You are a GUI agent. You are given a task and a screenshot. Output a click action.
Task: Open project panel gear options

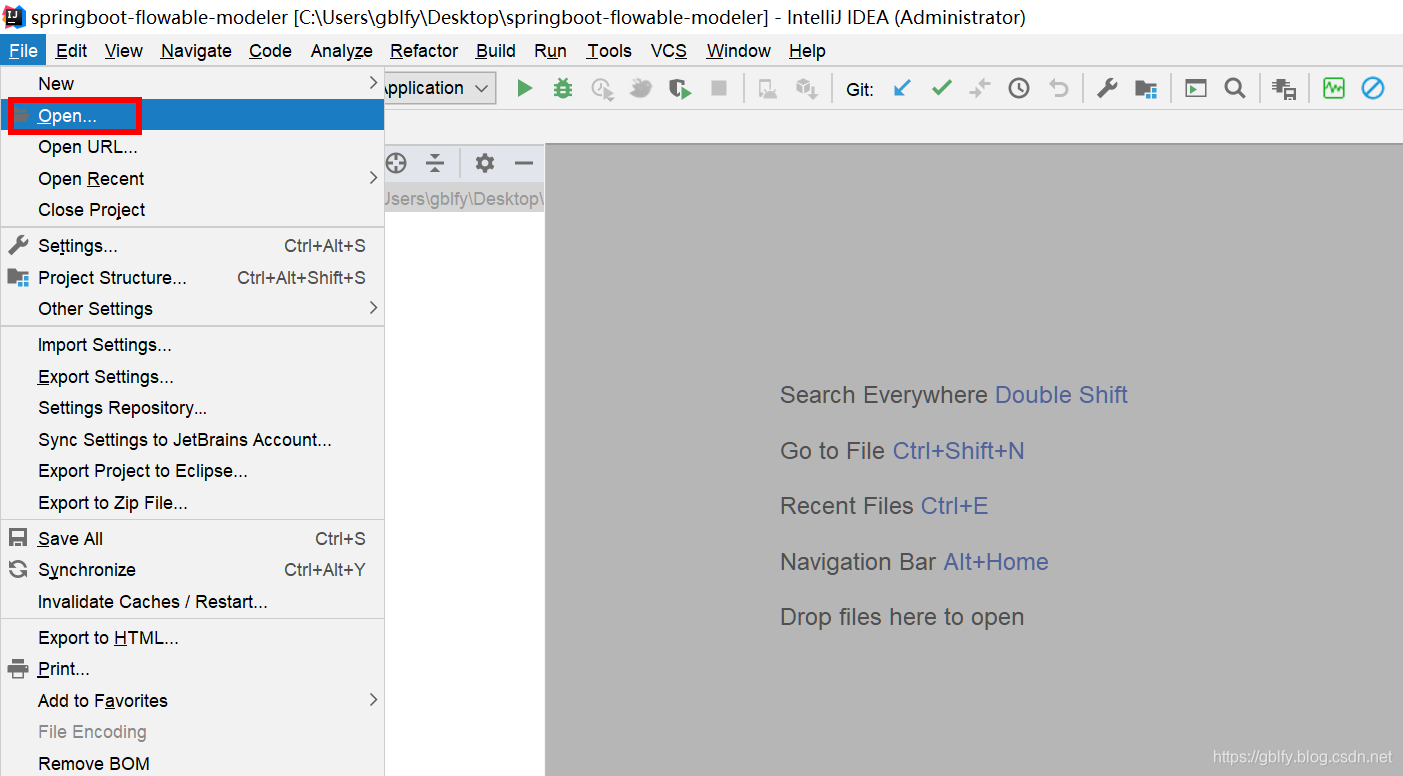click(x=485, y=163)
